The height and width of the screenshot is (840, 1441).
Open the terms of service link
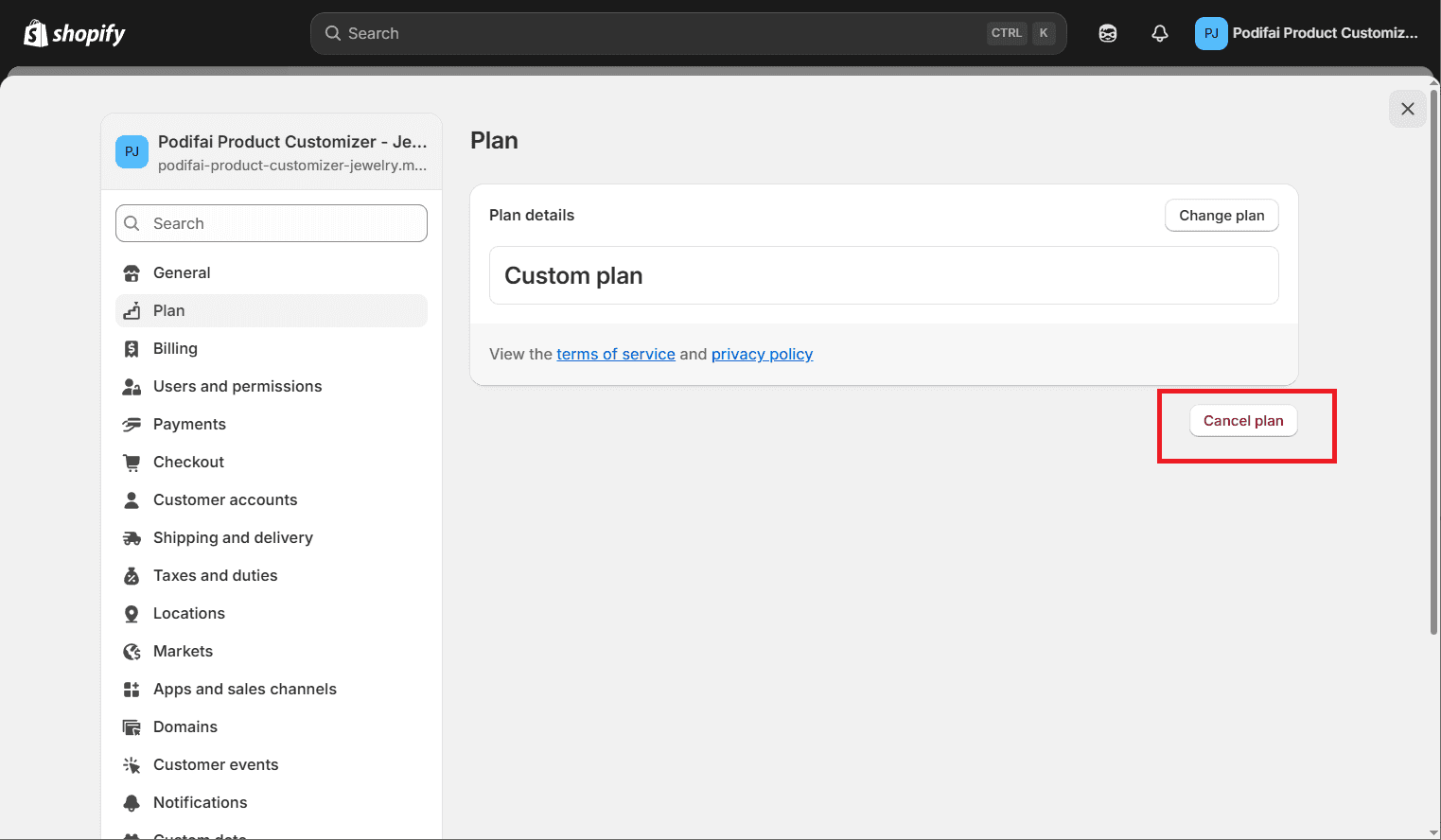pyautogui.click(x=616, y=354)
